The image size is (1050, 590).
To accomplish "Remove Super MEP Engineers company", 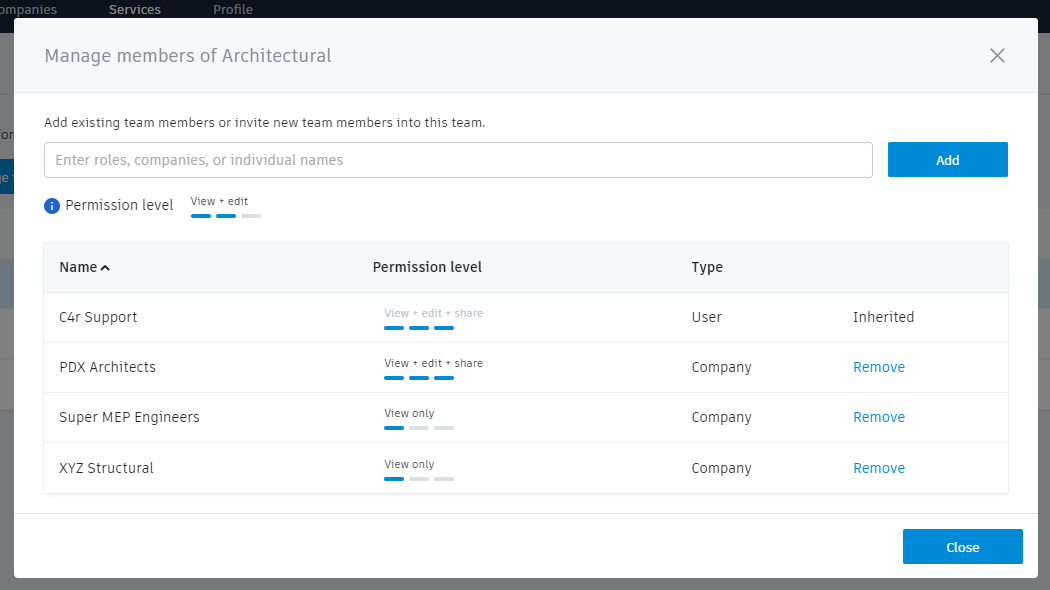I will [879, 417].
